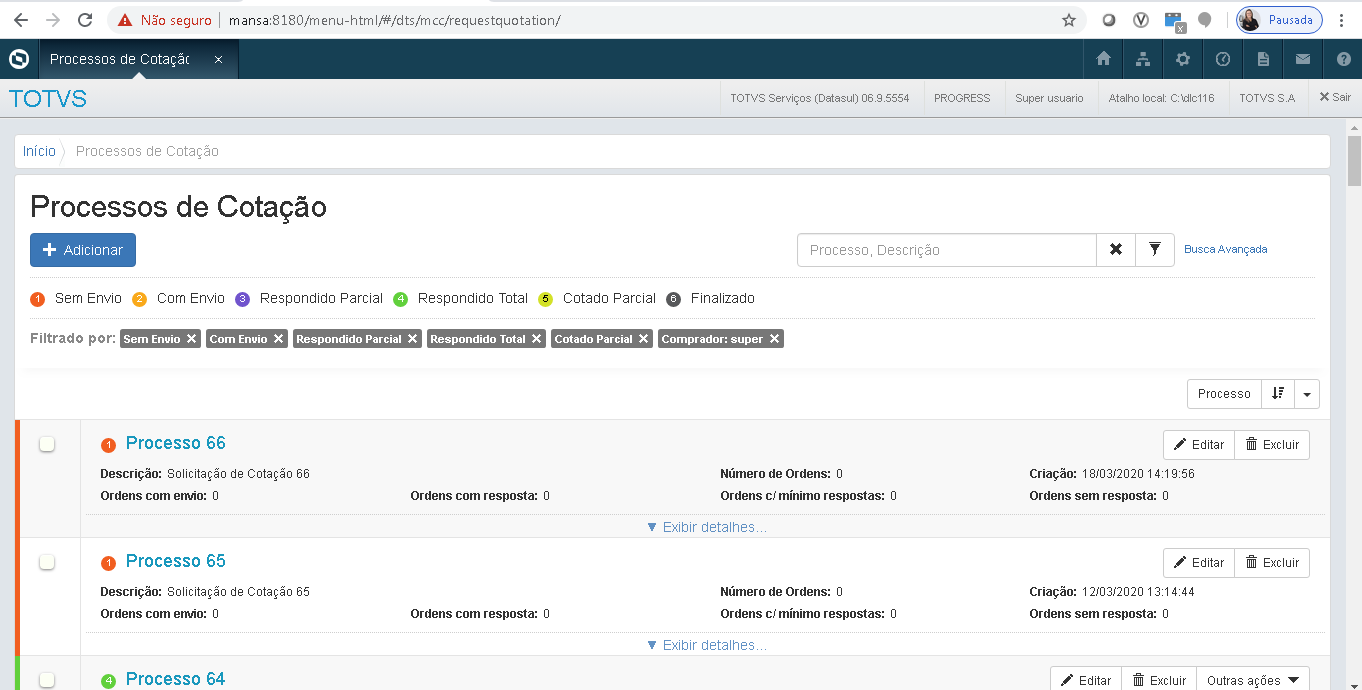Click 'Atalho local: C:\dlc116' item
The height and width of the screenshot is (690, 1362).
1161,98
